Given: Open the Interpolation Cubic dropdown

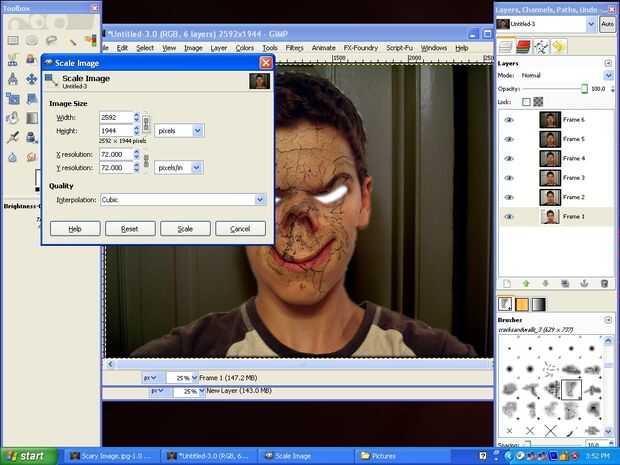Looking at the screenshot, I should (183, 200).
